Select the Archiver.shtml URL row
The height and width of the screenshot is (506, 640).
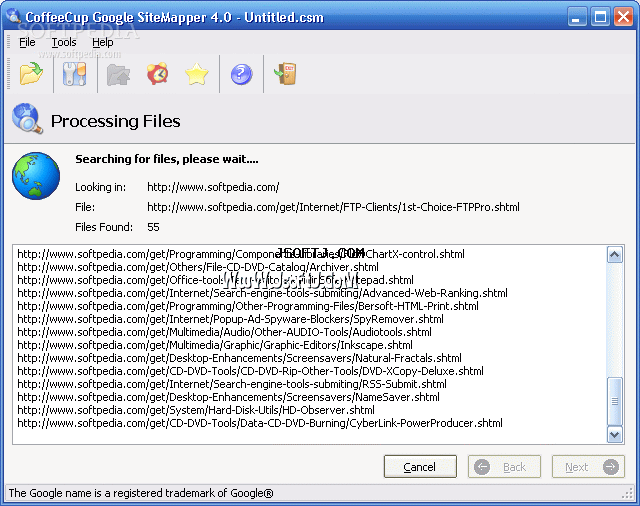click(198, 267)
